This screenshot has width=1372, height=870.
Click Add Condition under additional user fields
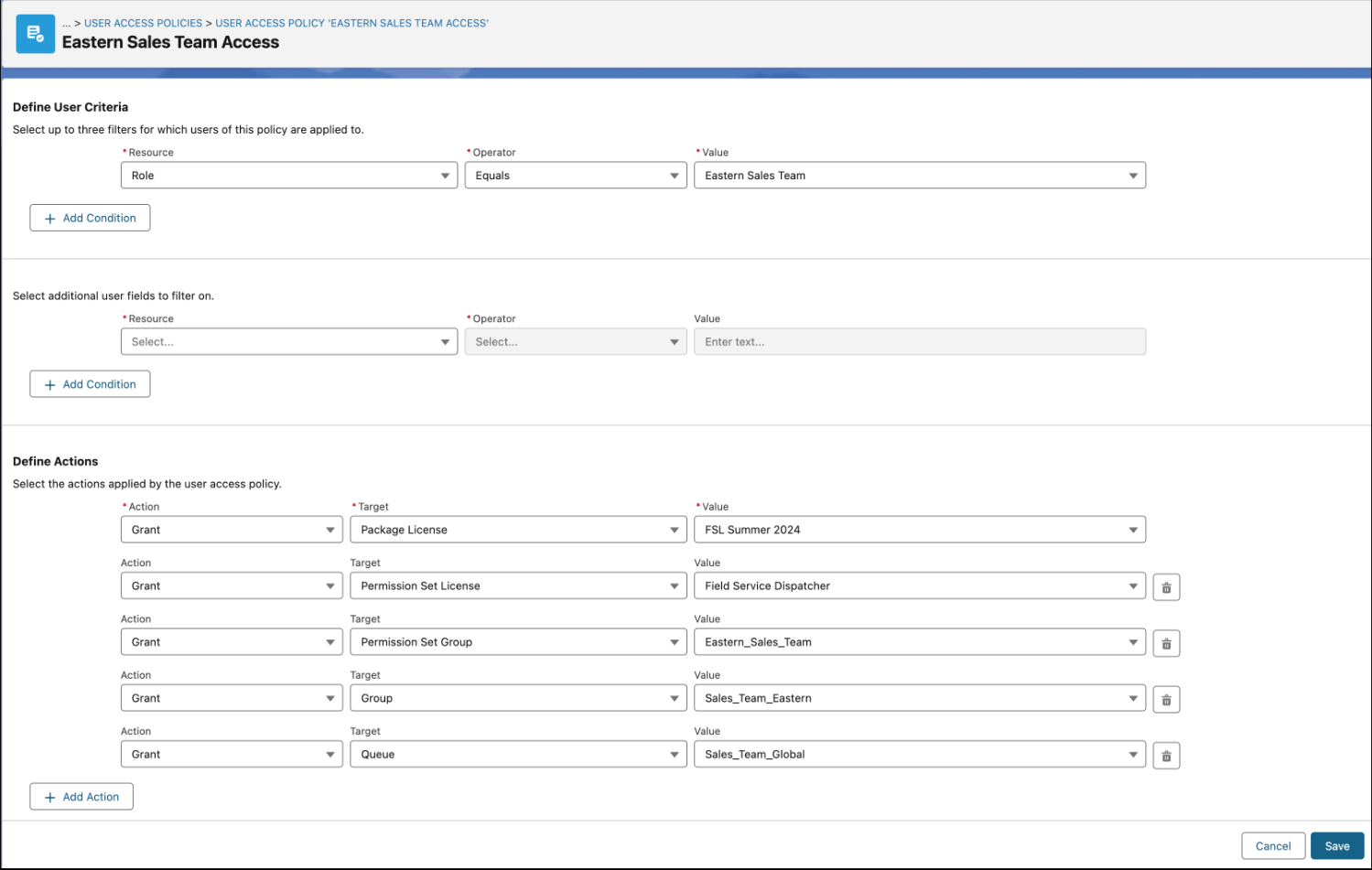point(90,384)
